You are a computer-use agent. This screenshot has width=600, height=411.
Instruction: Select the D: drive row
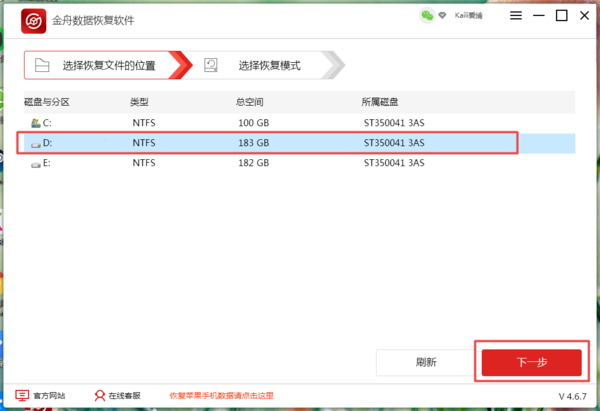pyautogui.click(x=299, y=143)
